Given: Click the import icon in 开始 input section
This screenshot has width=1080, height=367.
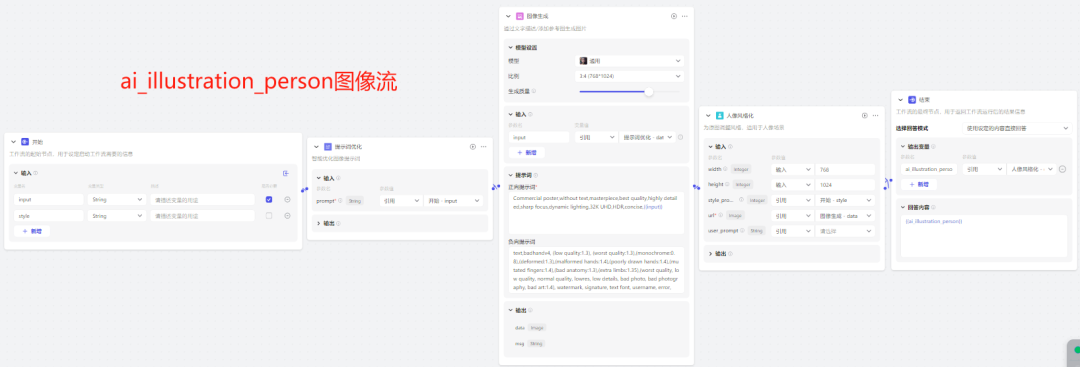Looking at the screenshot, I should click(x=286, y=174).
